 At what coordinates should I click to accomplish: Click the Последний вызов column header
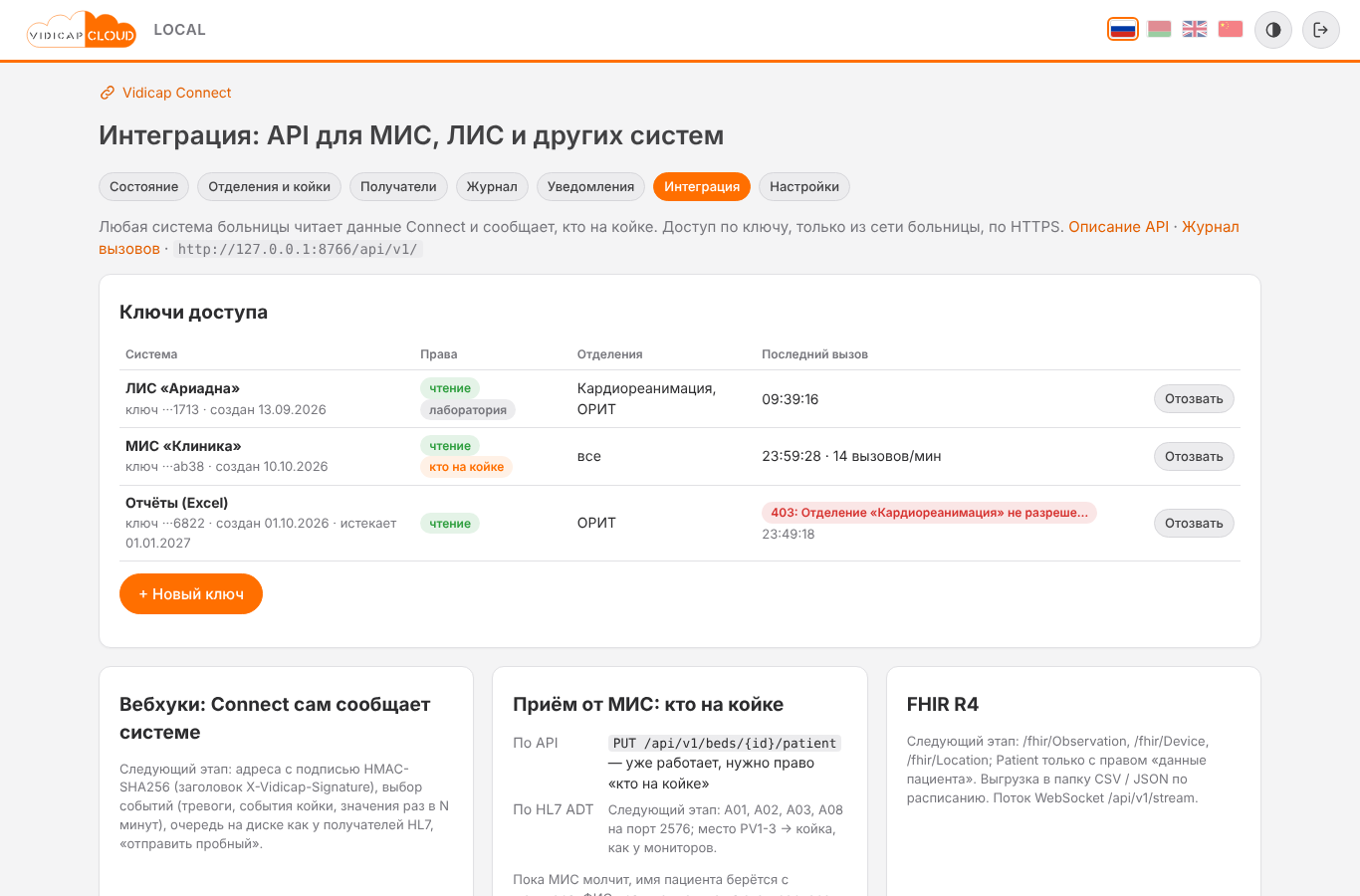(814, 354)
